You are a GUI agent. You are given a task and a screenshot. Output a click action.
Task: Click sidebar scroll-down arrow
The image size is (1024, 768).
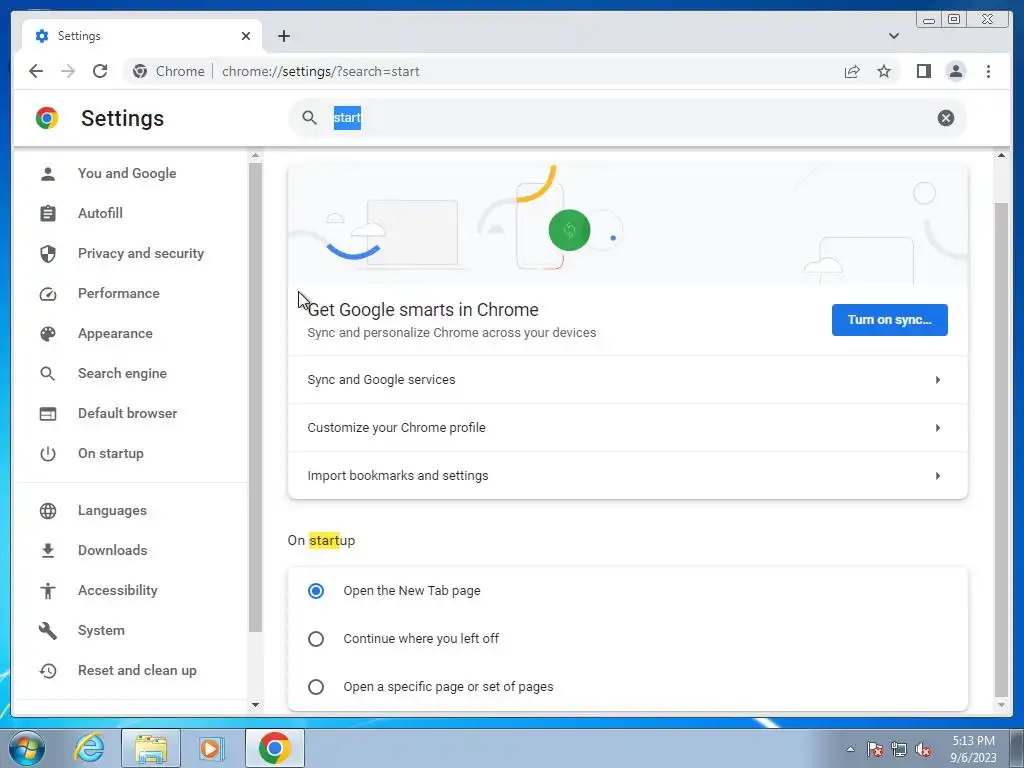[255, 705]
